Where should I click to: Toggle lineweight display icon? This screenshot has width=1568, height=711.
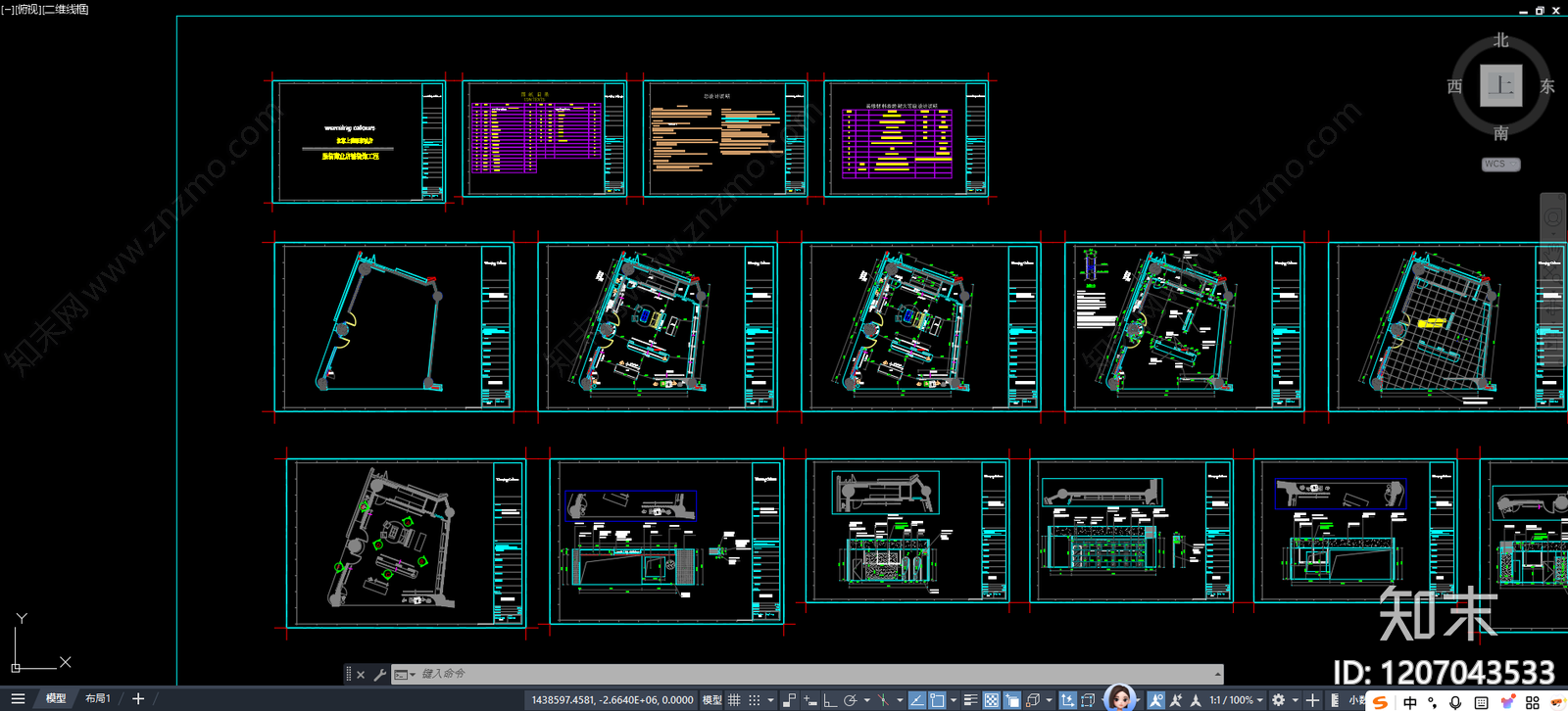(x=970, y=700)
